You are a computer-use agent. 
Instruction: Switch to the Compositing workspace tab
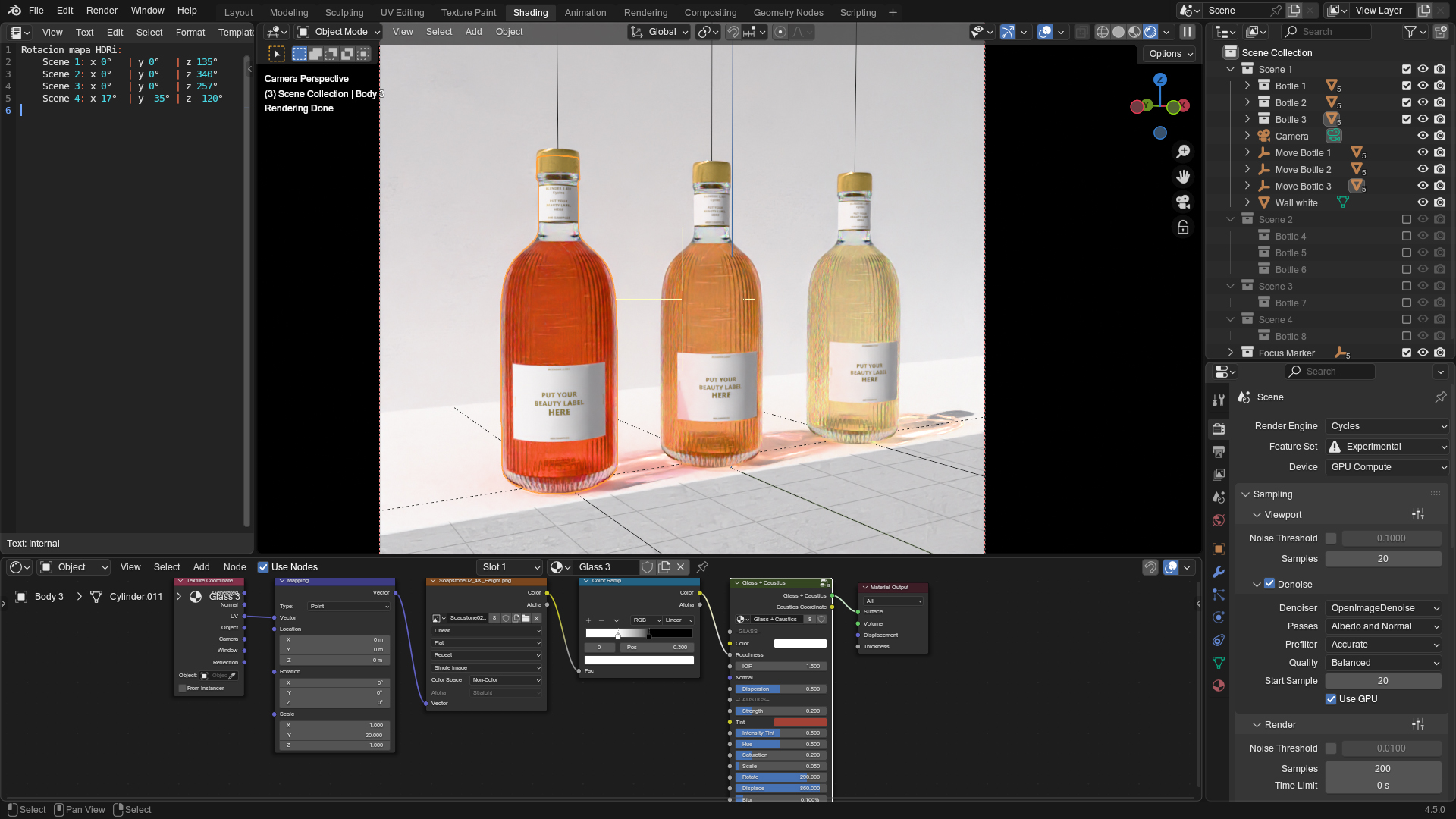pos(710,12)
